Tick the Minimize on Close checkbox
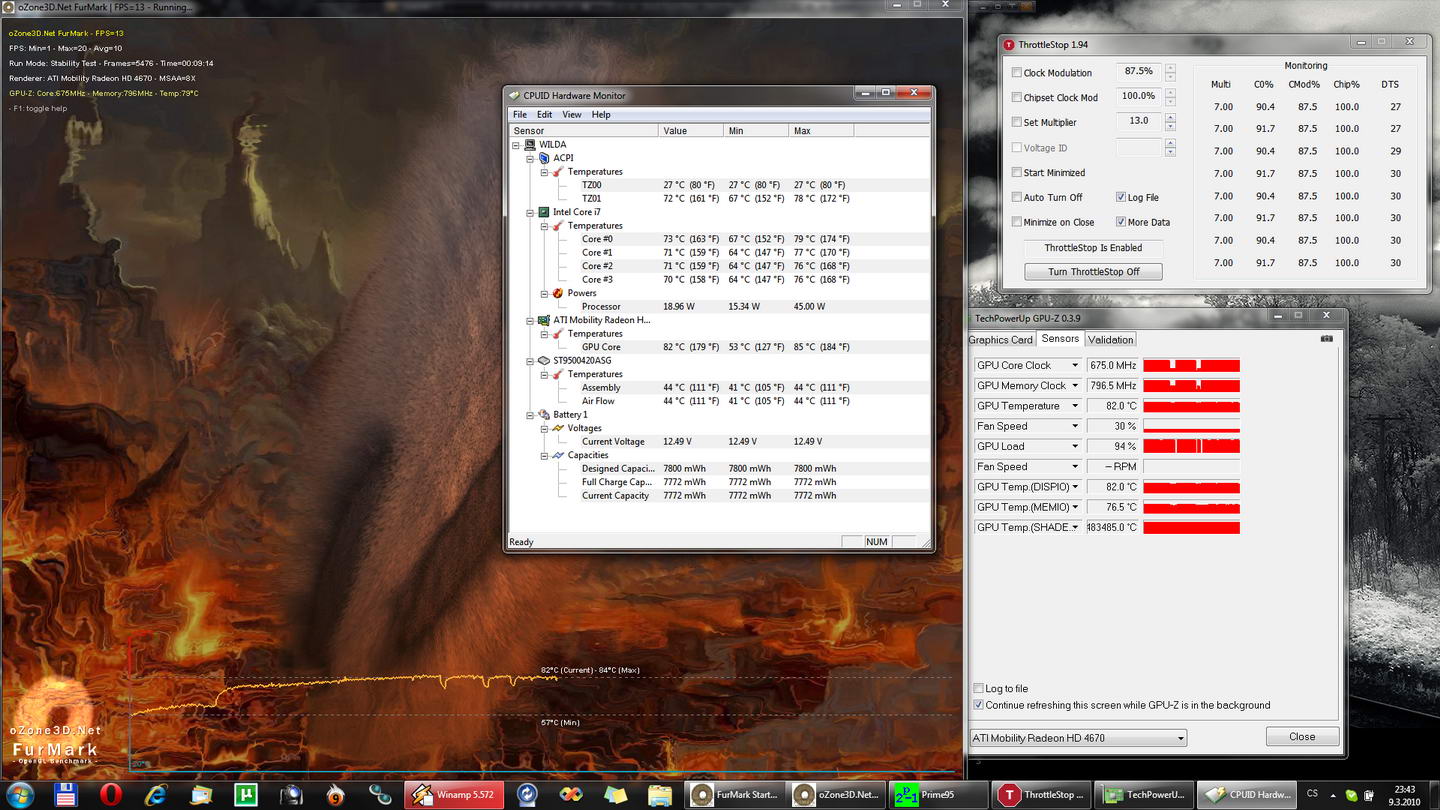1440x810 pixels. [x=1017, y=223]
